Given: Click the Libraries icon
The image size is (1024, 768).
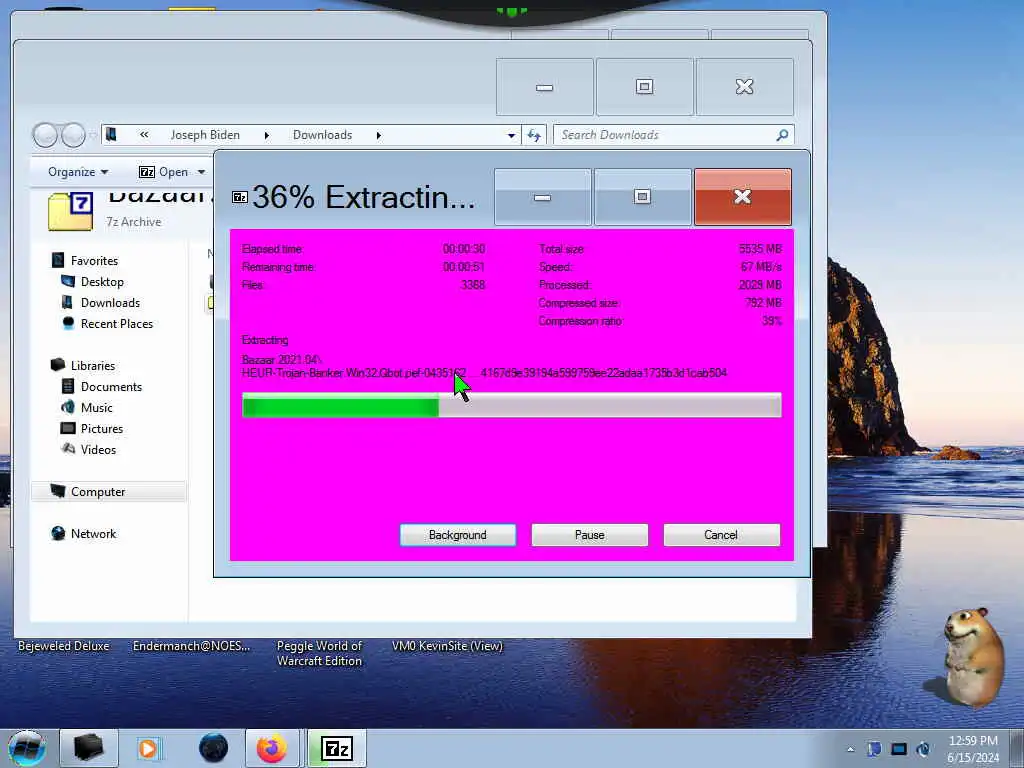Looking at the screenshot, I should 58,365.
